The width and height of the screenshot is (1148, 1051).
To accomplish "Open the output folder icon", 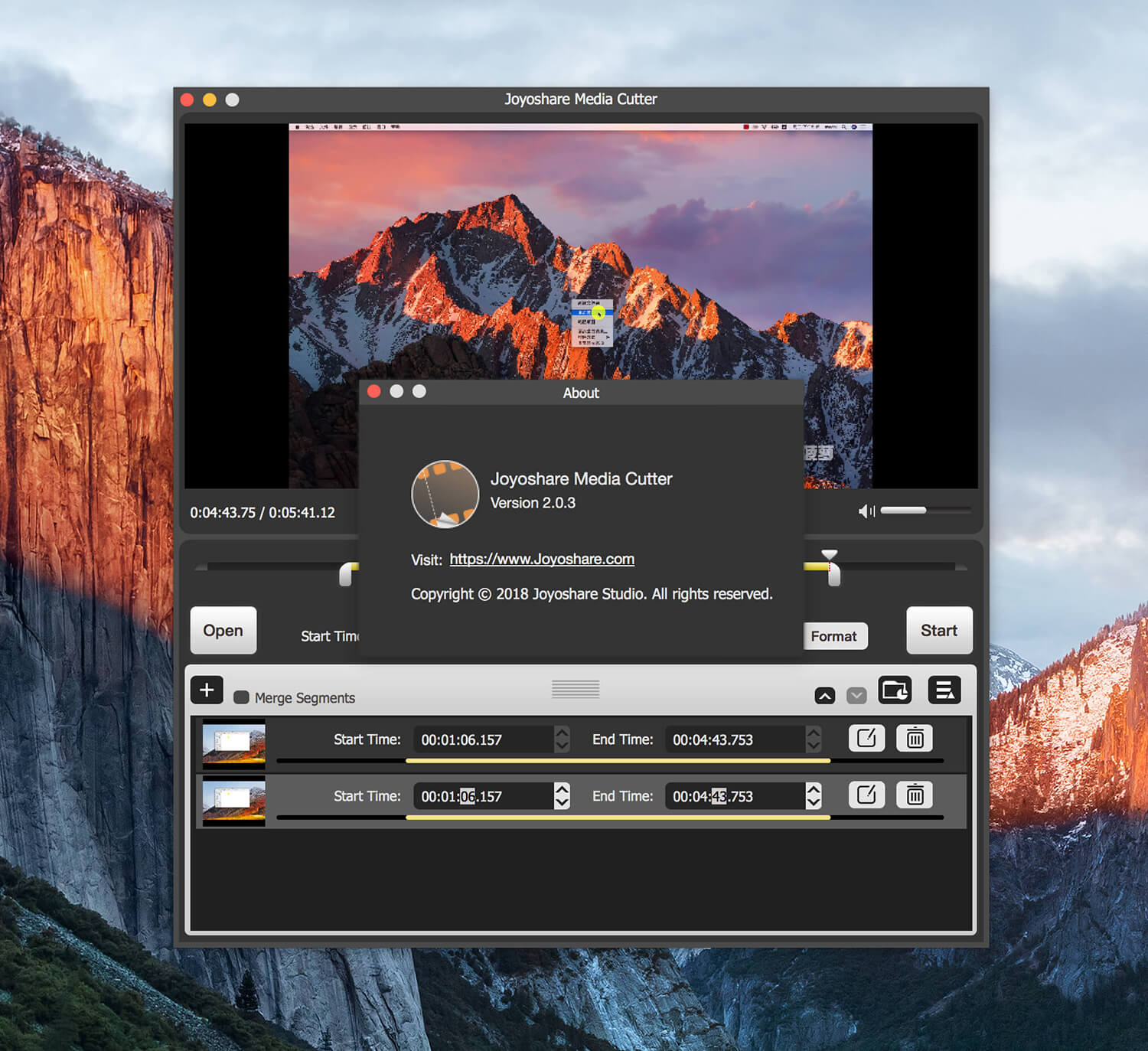I will click(x=895, y=690).
